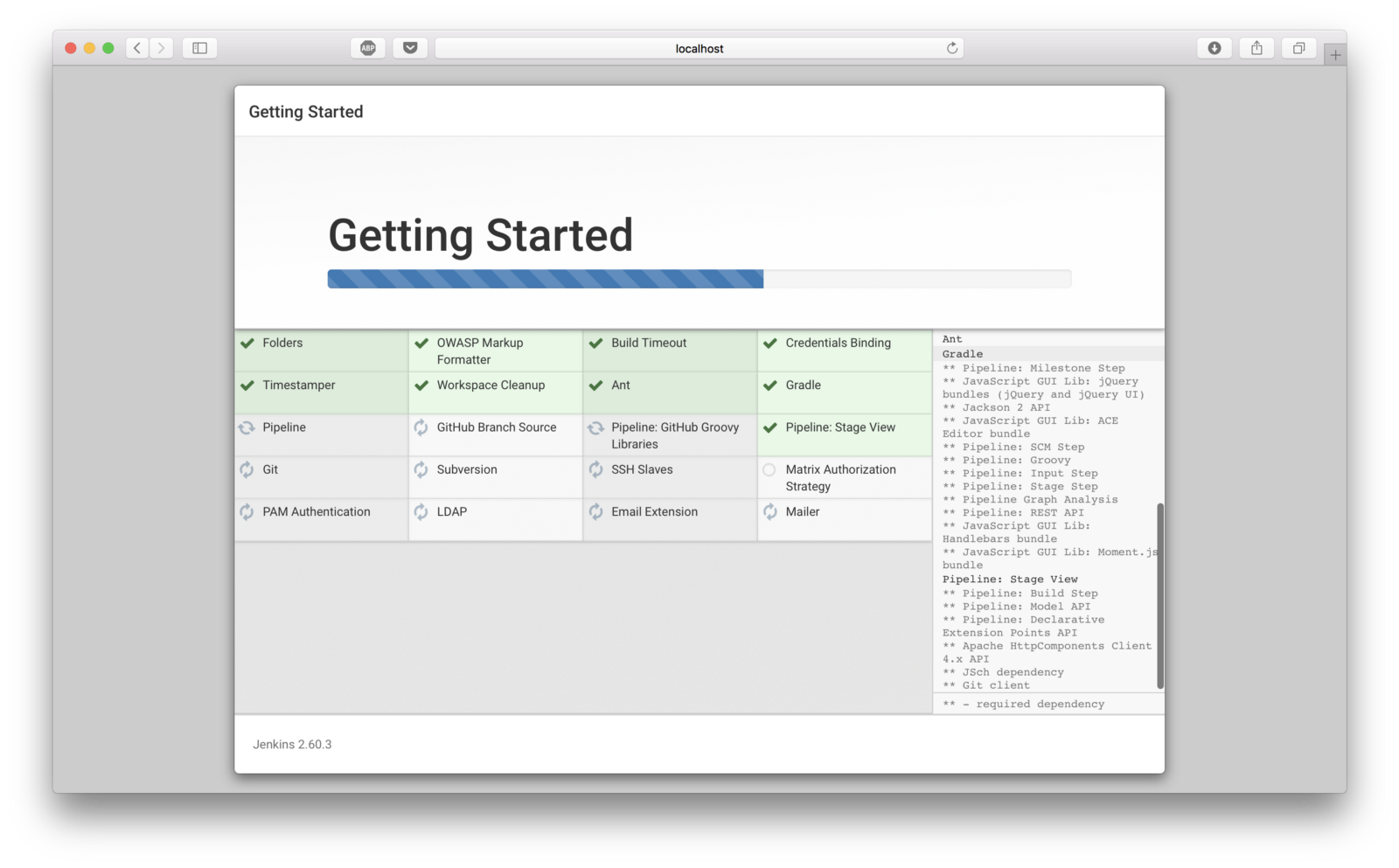Click the Git client log line

click(x=985, y=685)
